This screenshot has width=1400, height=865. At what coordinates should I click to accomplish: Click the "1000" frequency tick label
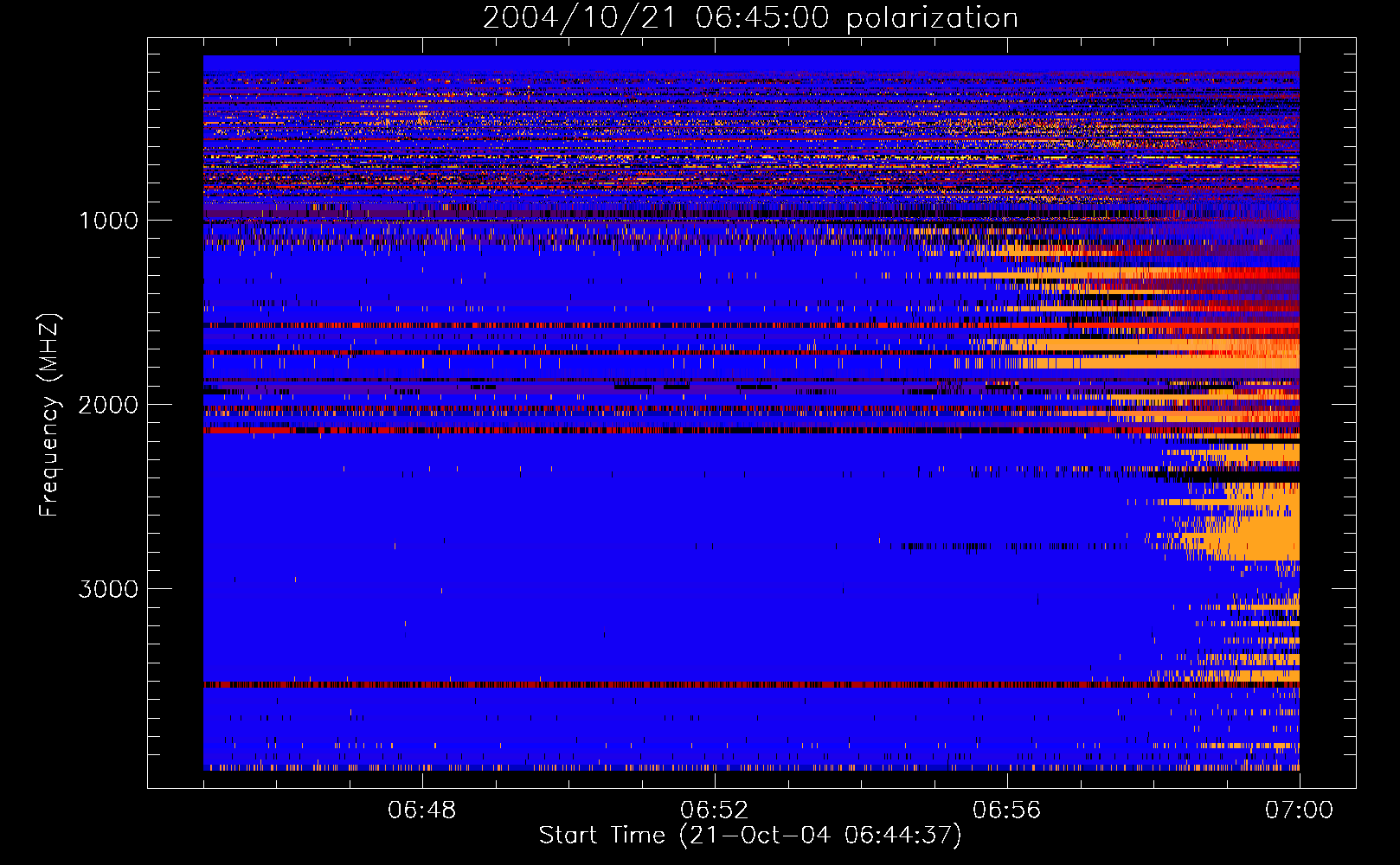108,221
